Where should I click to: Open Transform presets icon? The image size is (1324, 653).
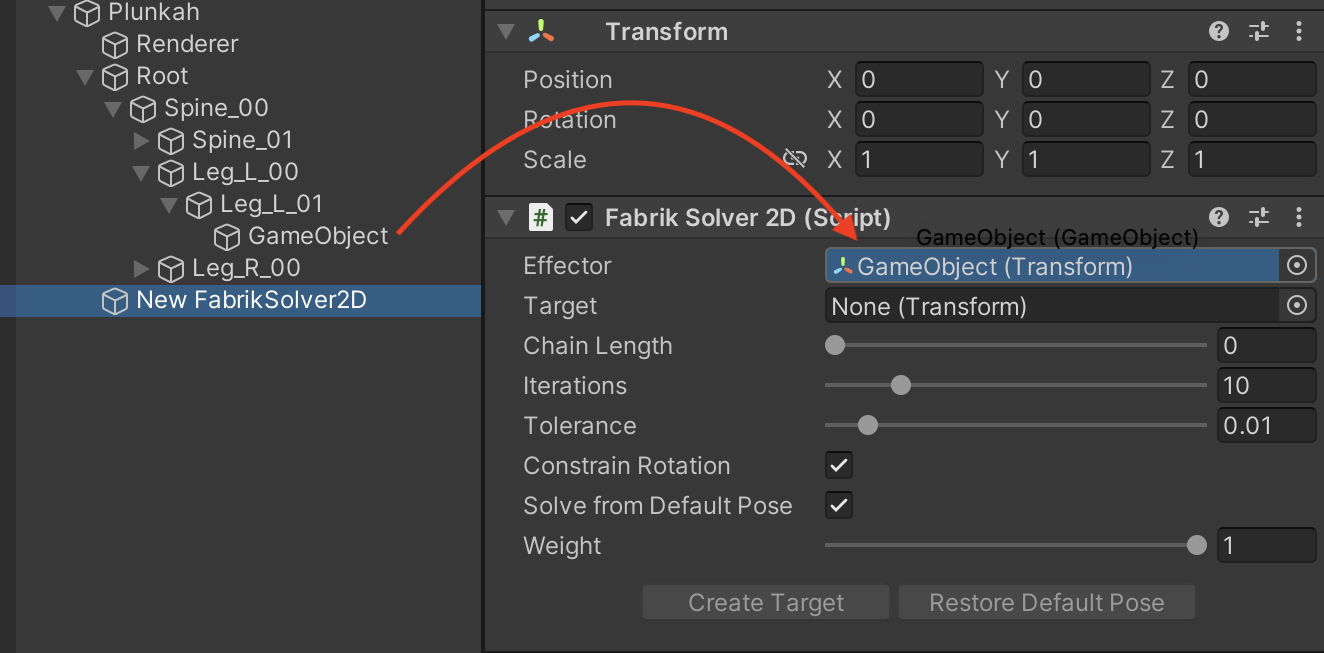1259,31
